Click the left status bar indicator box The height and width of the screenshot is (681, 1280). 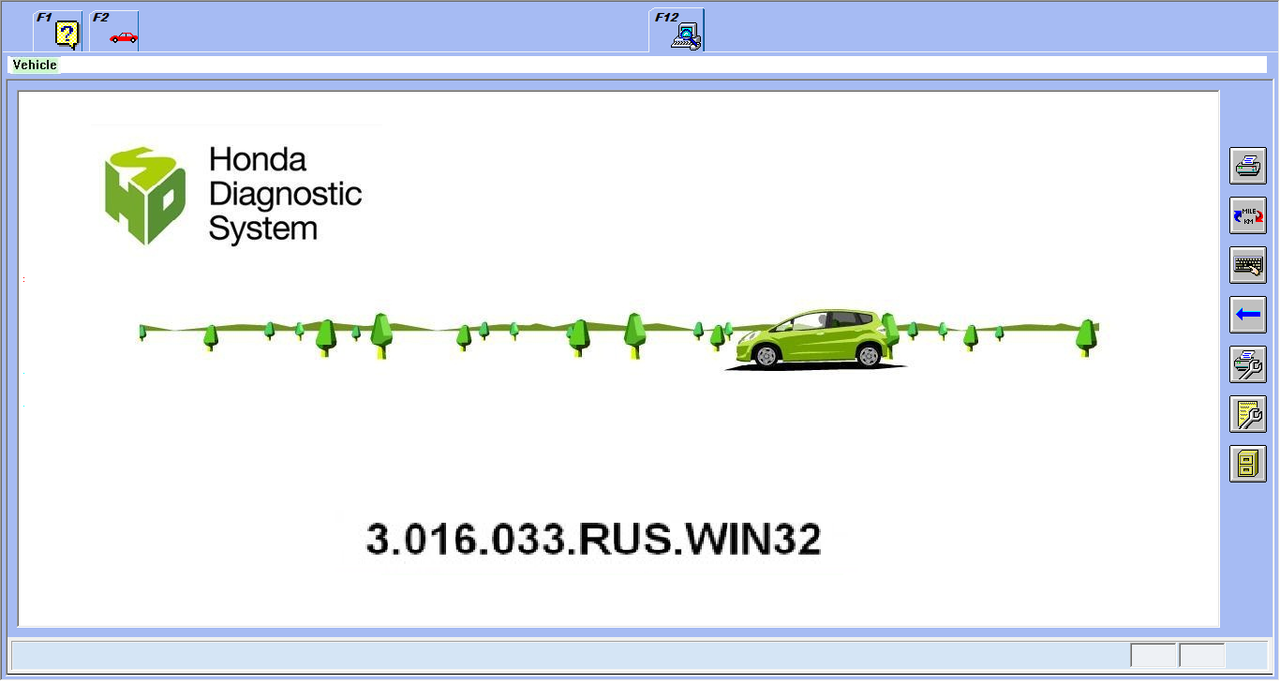pyautogui.click(x=1153, y=656)
